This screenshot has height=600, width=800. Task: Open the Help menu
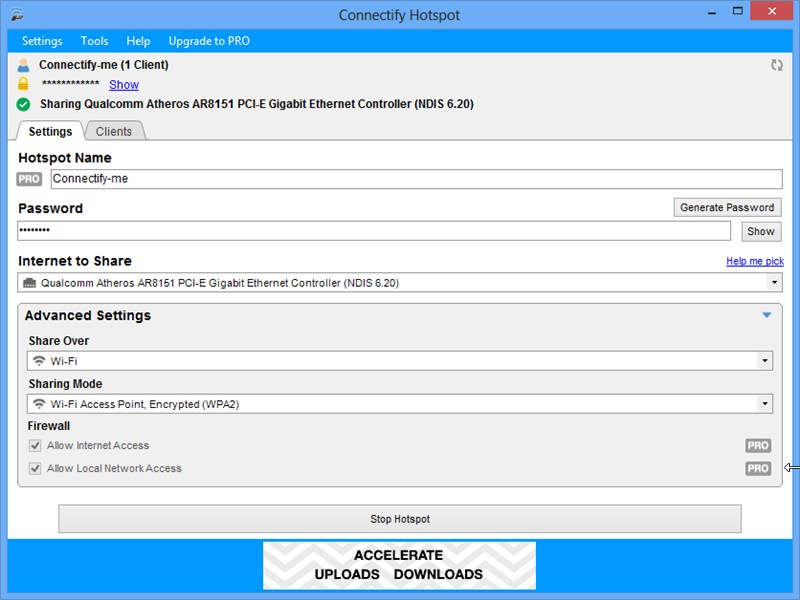coord(138,41)
